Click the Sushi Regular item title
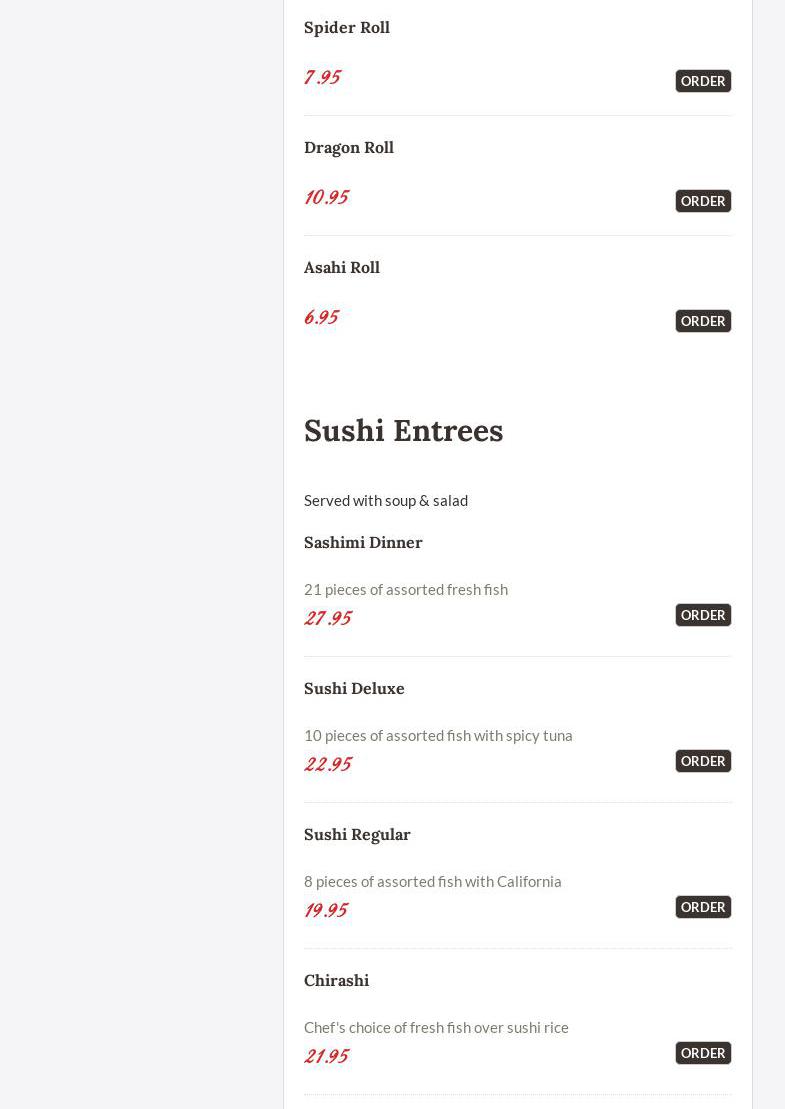This screenshot has height=1109, width=785. [357, 834]
